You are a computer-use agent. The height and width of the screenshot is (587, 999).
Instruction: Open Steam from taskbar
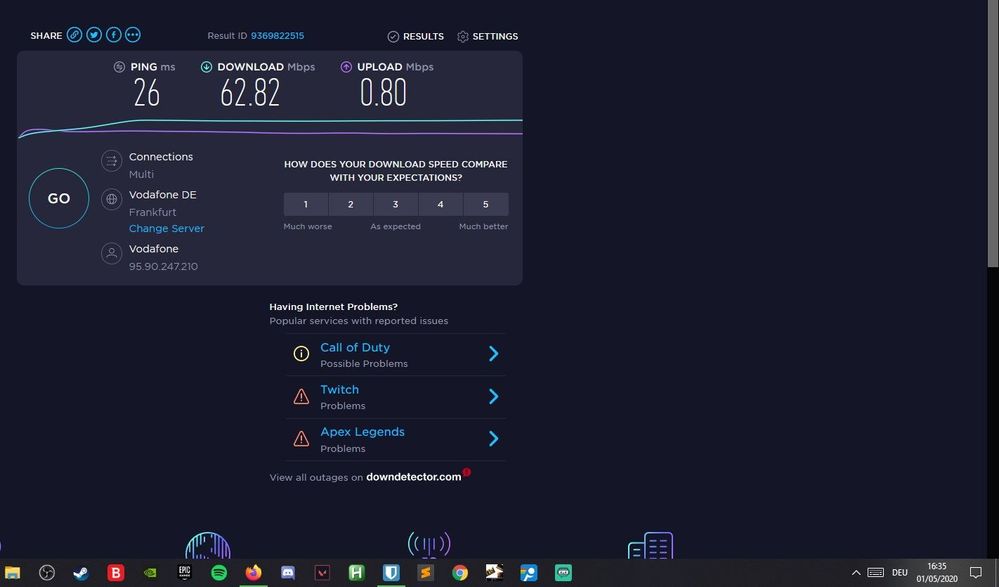(x=81, y=572)
